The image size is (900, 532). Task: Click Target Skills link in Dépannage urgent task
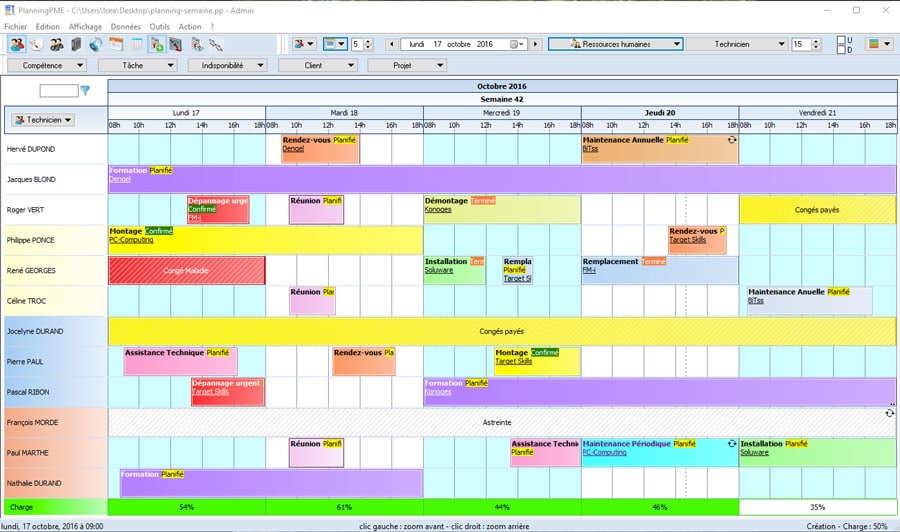pyautogui.click(x=210, y=391)
